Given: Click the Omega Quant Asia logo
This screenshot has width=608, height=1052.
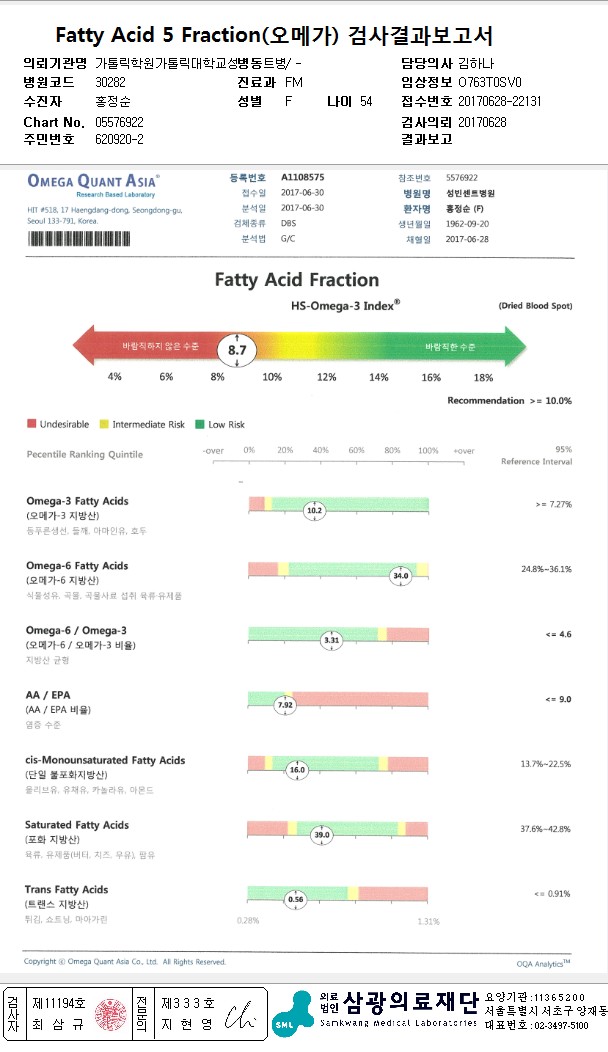Looking at the screenshot, I should point(92,184).
